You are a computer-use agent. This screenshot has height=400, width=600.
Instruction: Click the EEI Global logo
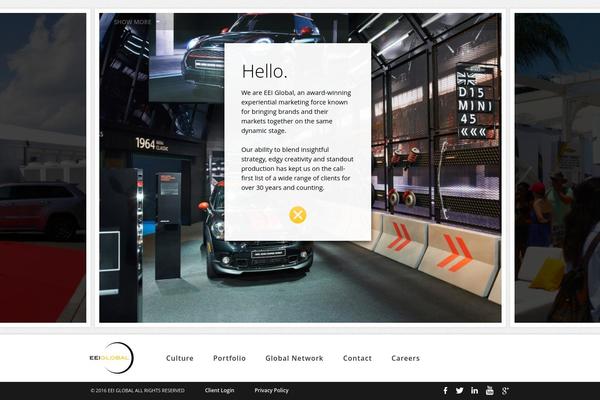coord(112,358)
